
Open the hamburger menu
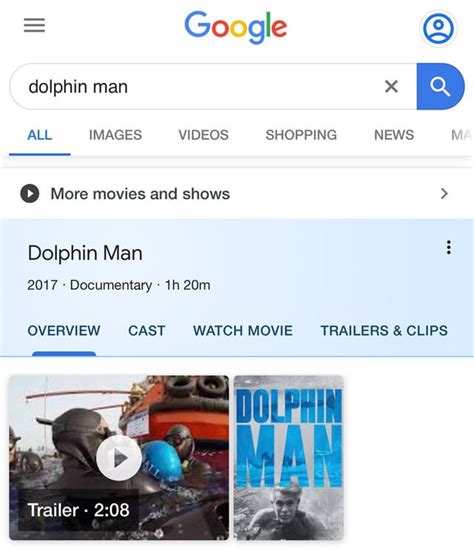tap(34, 25)
